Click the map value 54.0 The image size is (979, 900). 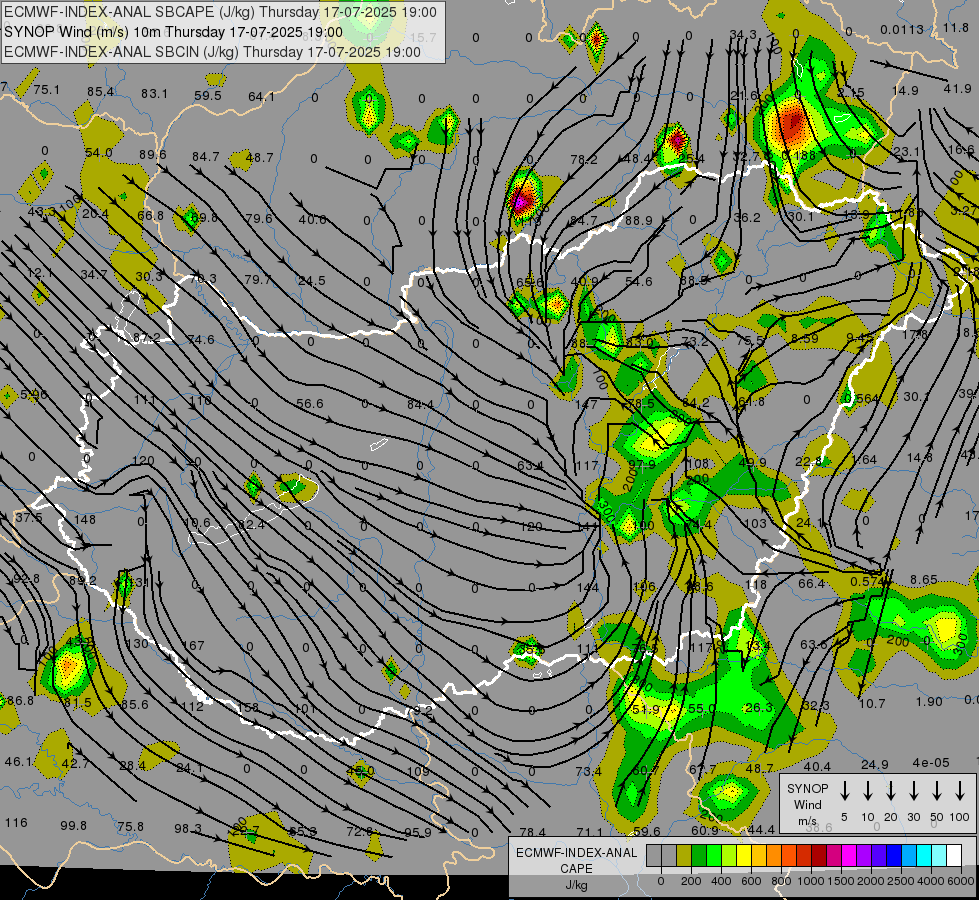coord(99,152)
